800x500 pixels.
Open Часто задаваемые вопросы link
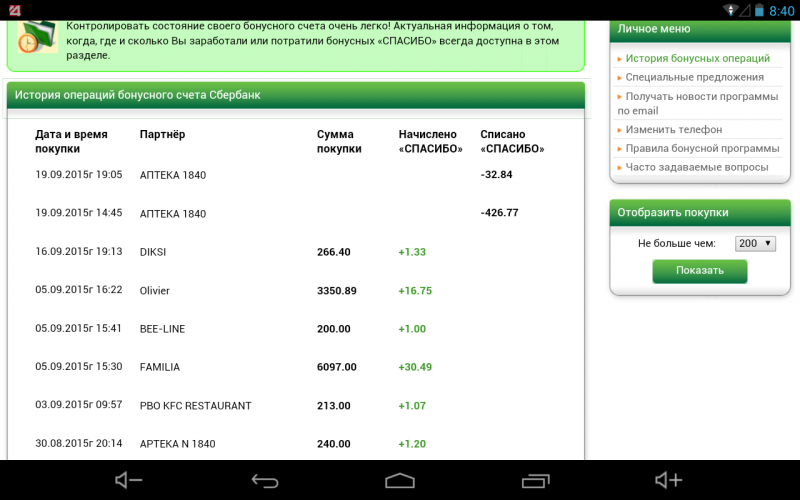click(696, 167)
